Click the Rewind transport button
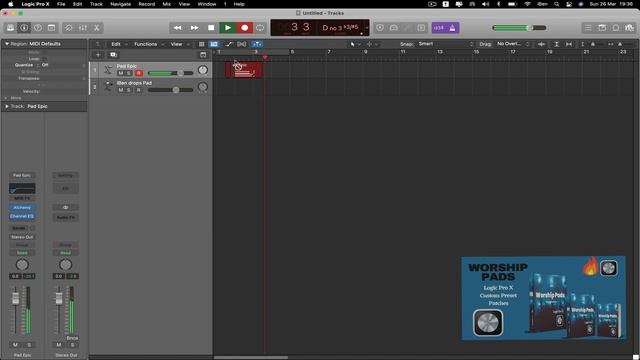640x360 pixels. (178, 28)
